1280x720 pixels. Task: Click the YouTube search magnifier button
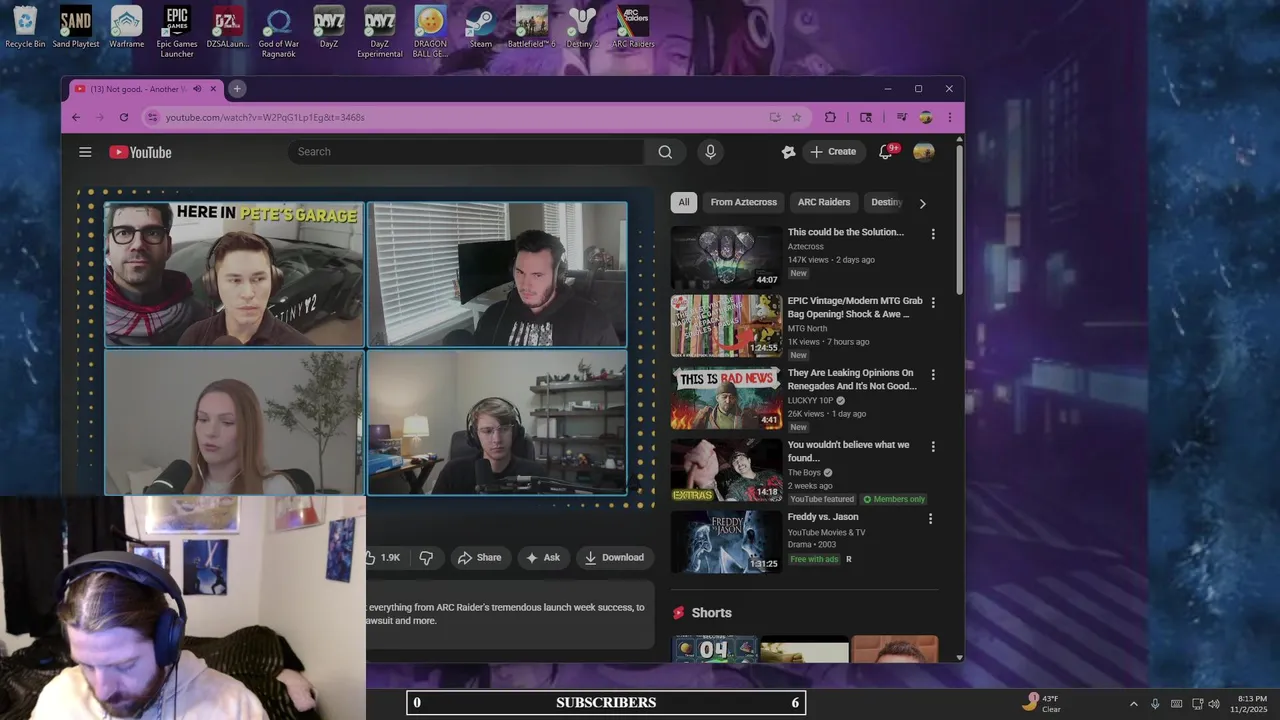(665, 152)
